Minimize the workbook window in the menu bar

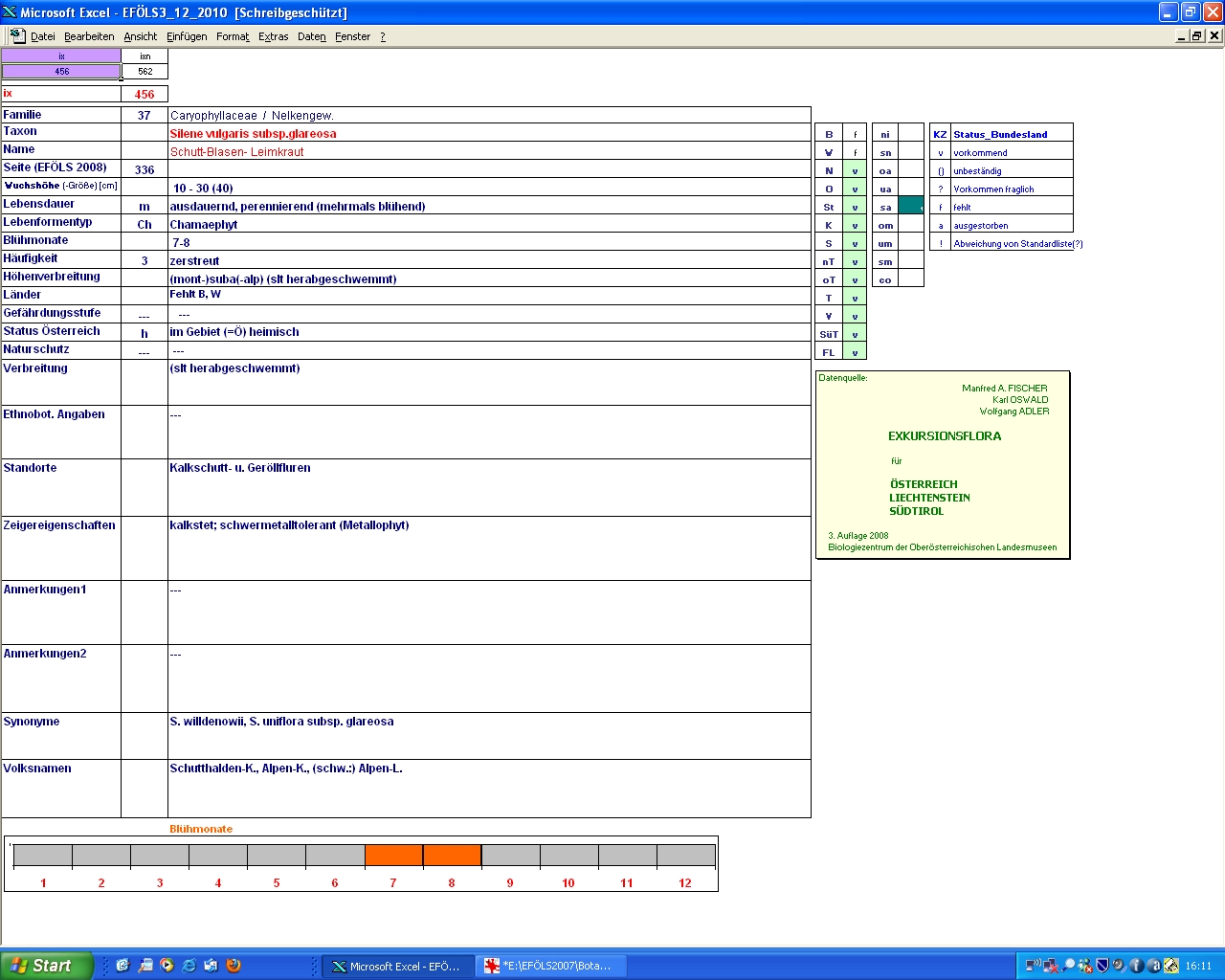tap(1182, 35)
